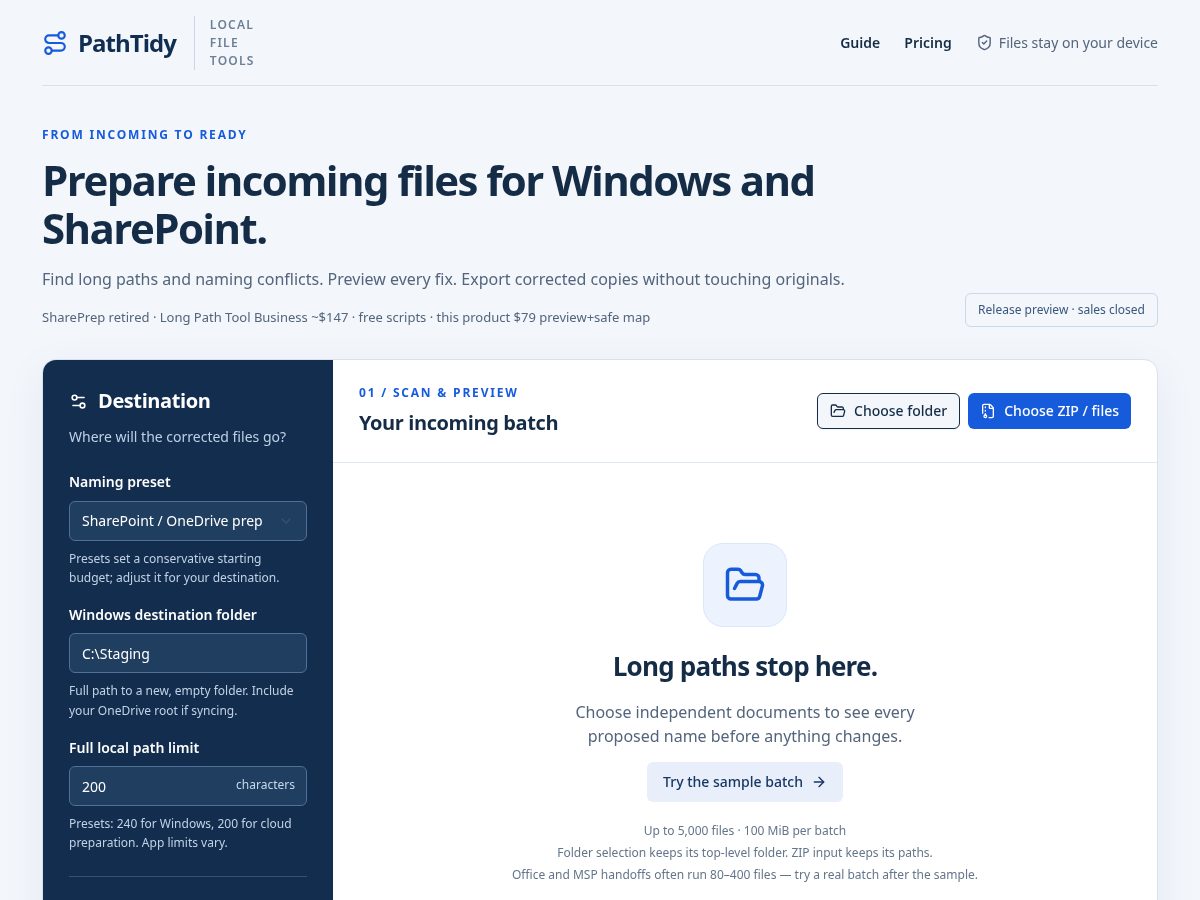
Task: Click the Up to 5,000 files · 100 MiB per batch note
Action: tap(745, 830)
